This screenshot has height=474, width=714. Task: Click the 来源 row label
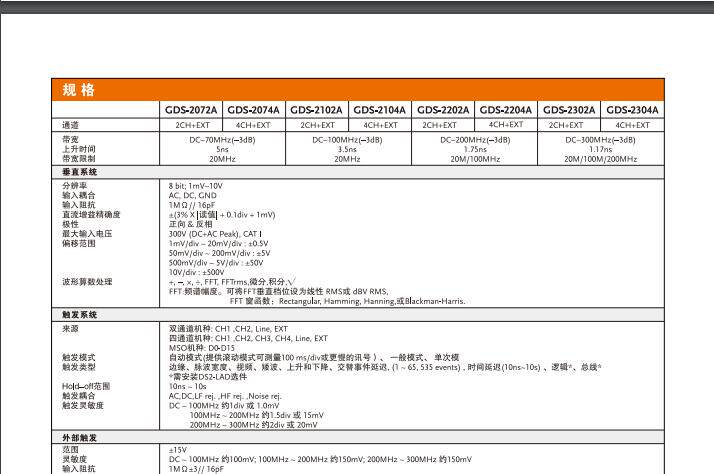(70, 328)
